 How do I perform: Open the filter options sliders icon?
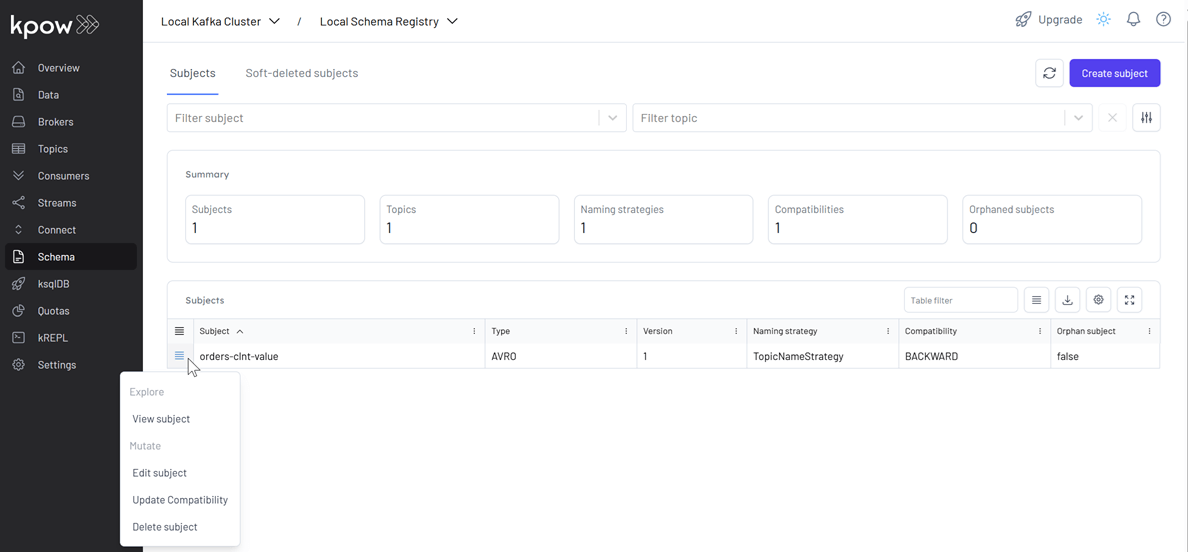[1146, 118]
